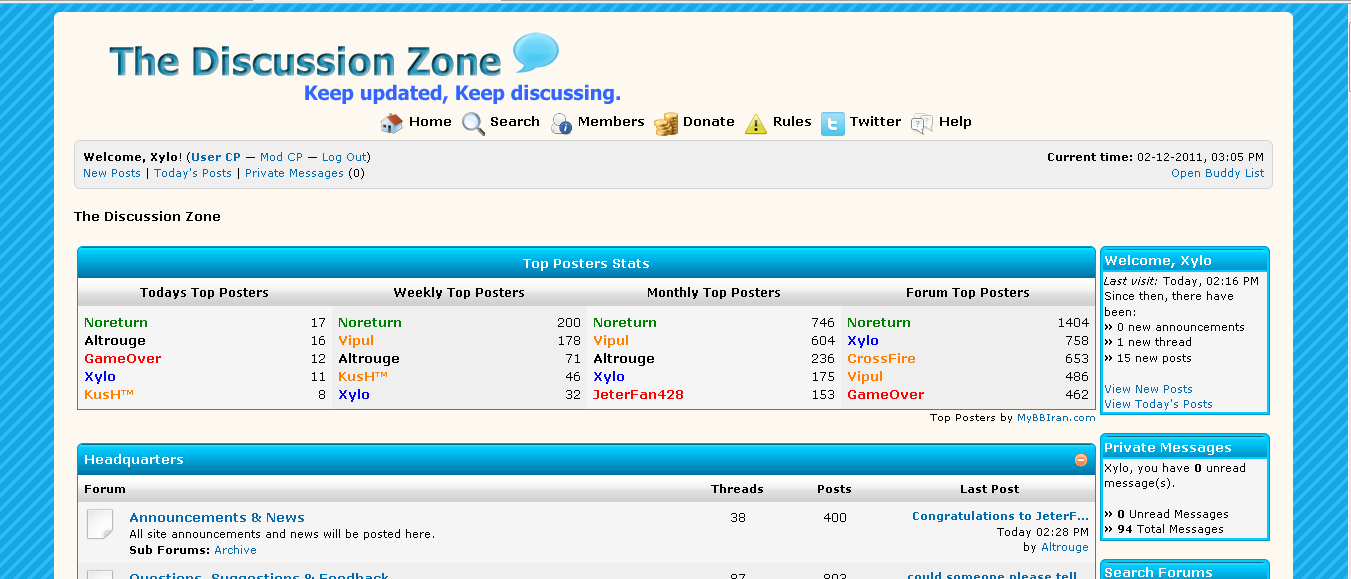Open the Help menu link
1351x579 pixels.
[x=955, y=122]
